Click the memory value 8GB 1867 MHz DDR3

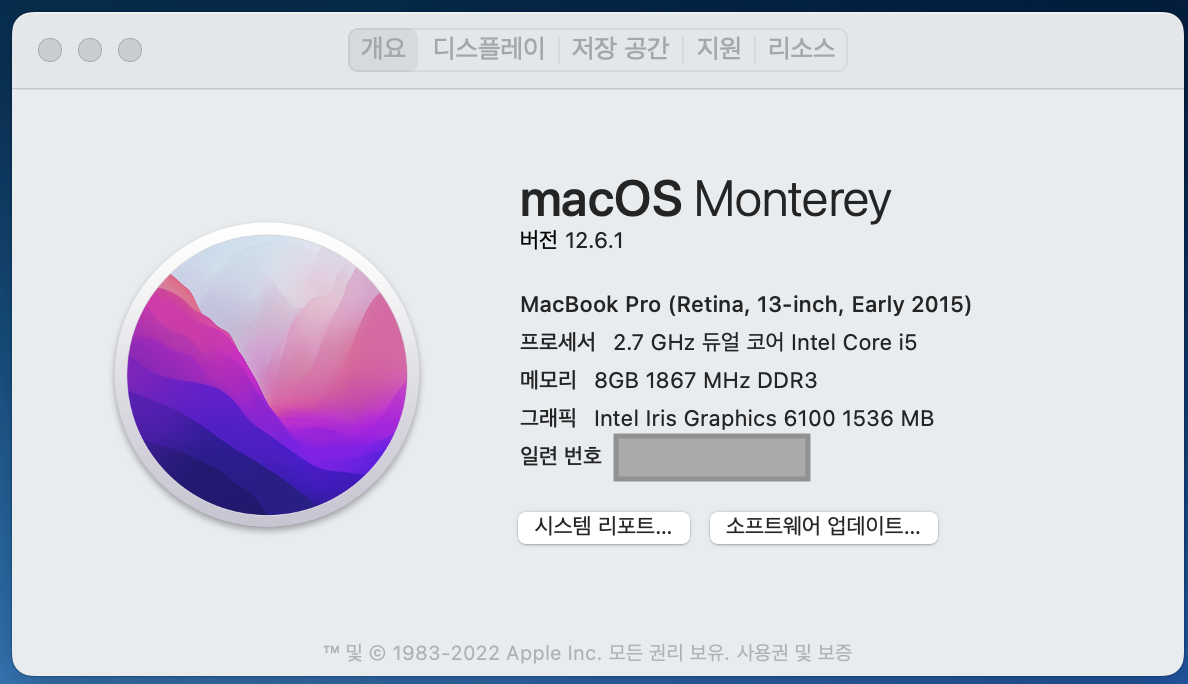pyautogui.click(x=705, y=380)
